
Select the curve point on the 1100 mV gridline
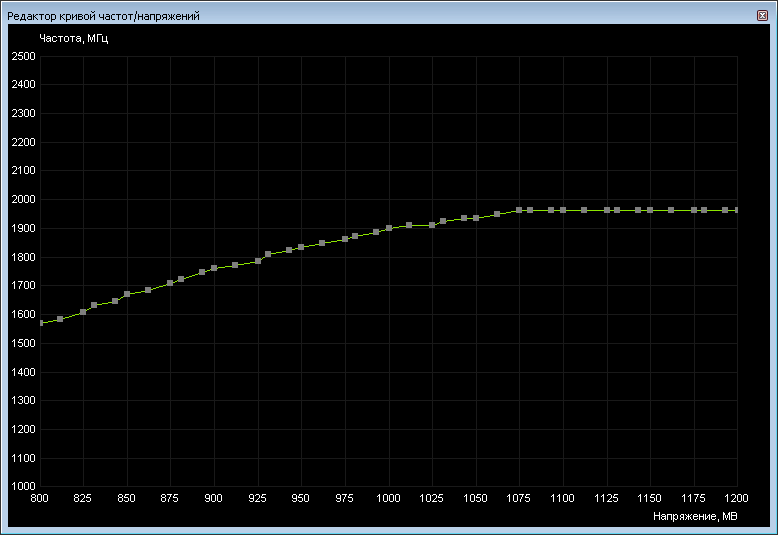click(x=563, y=210)
